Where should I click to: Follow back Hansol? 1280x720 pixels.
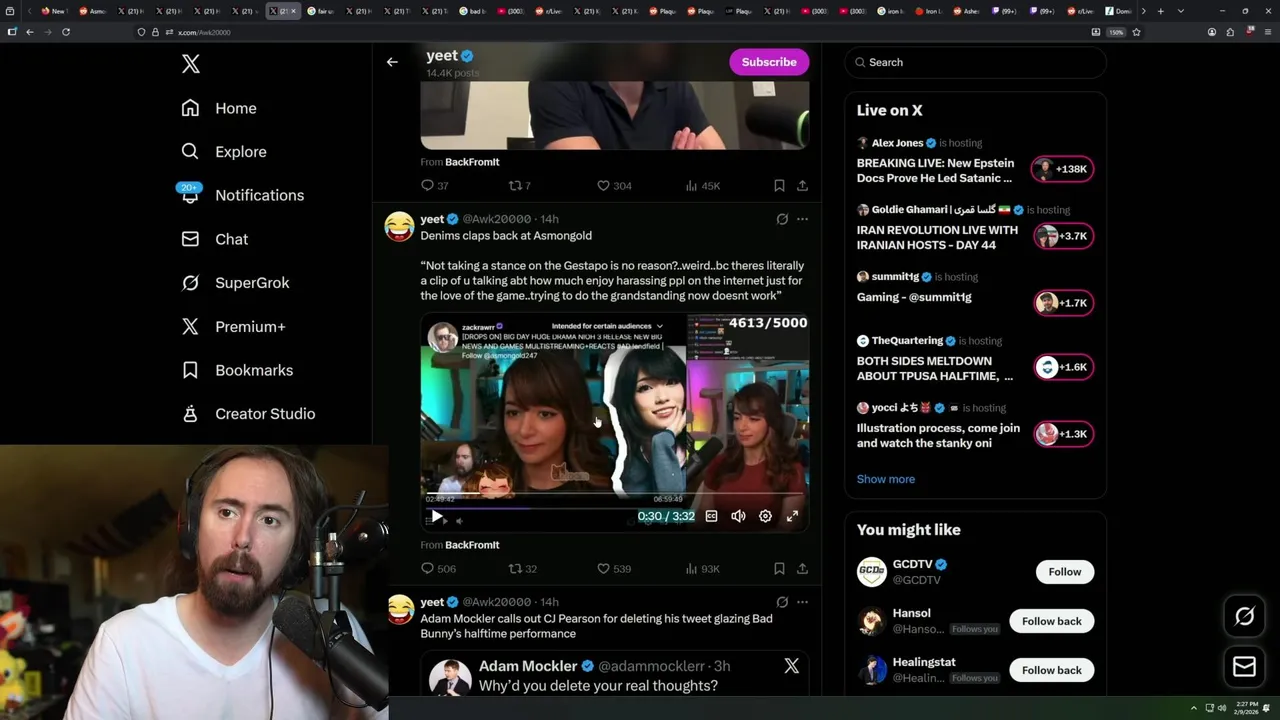tap(1051, 621)
